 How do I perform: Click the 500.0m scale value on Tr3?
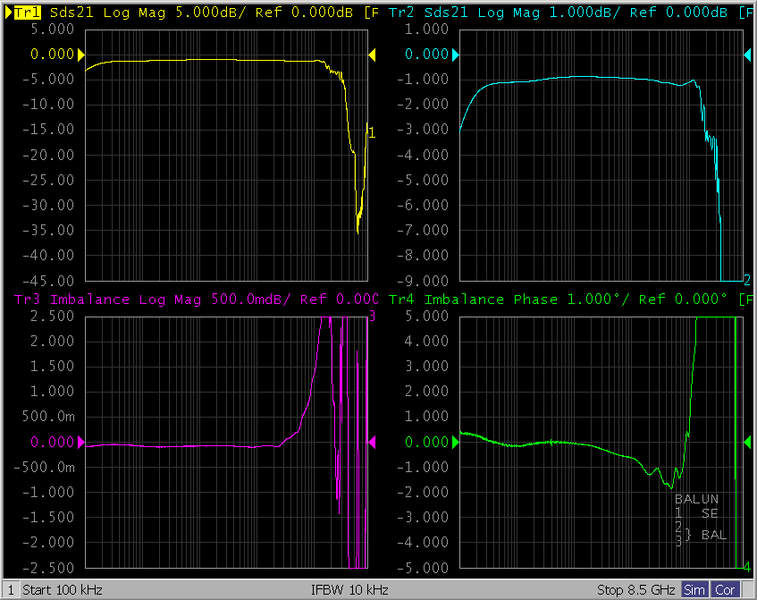click(48, 417)
